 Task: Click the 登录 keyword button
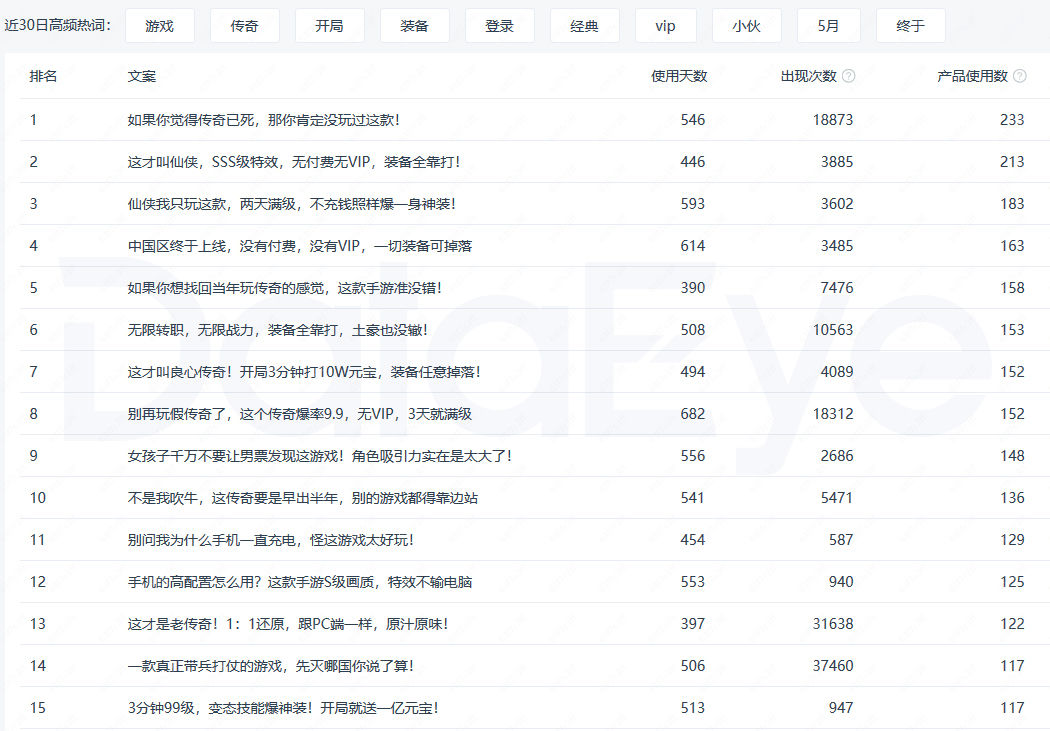pos(499,26)
